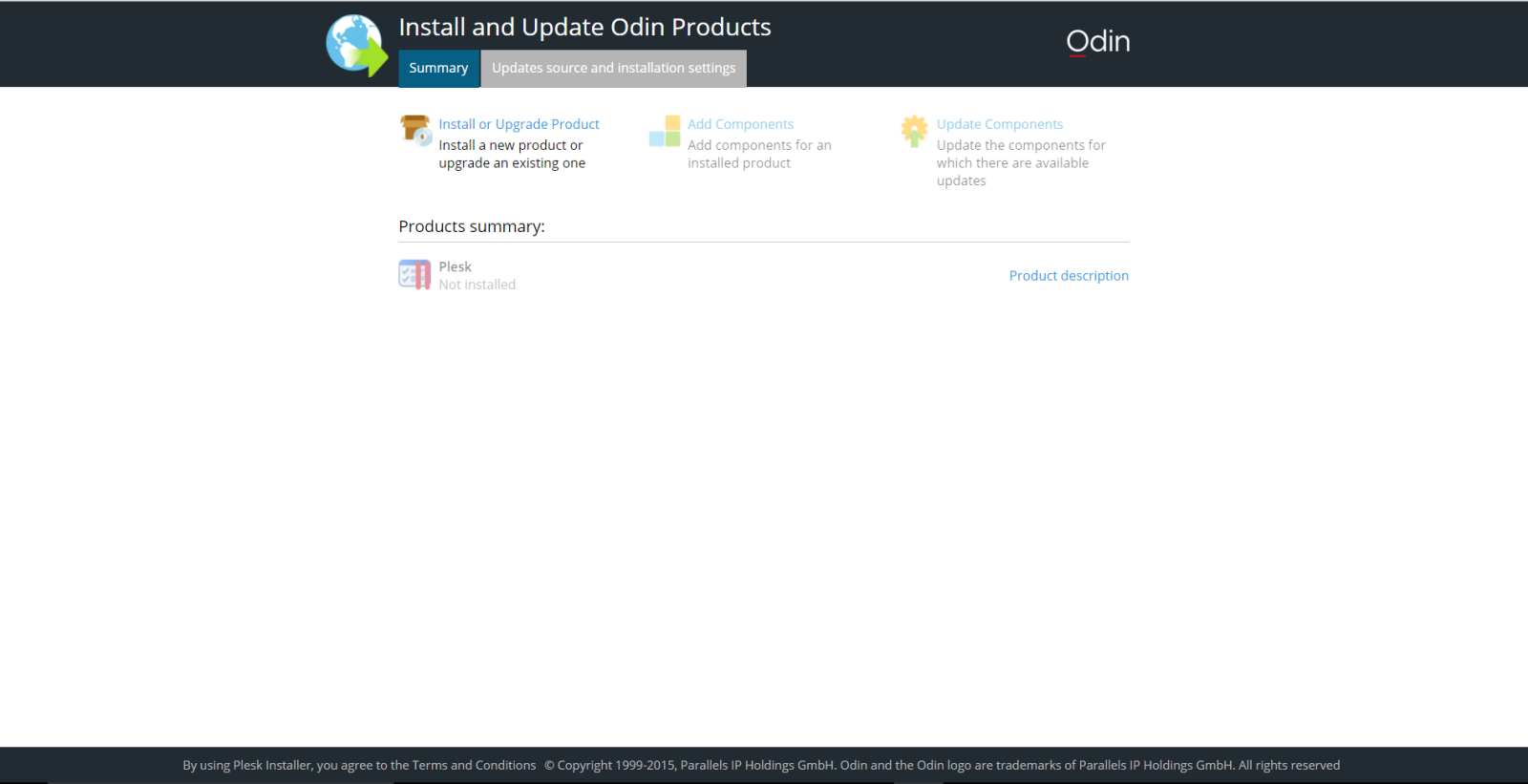Click the Add Components blocks icon

[x=665, y=131]
